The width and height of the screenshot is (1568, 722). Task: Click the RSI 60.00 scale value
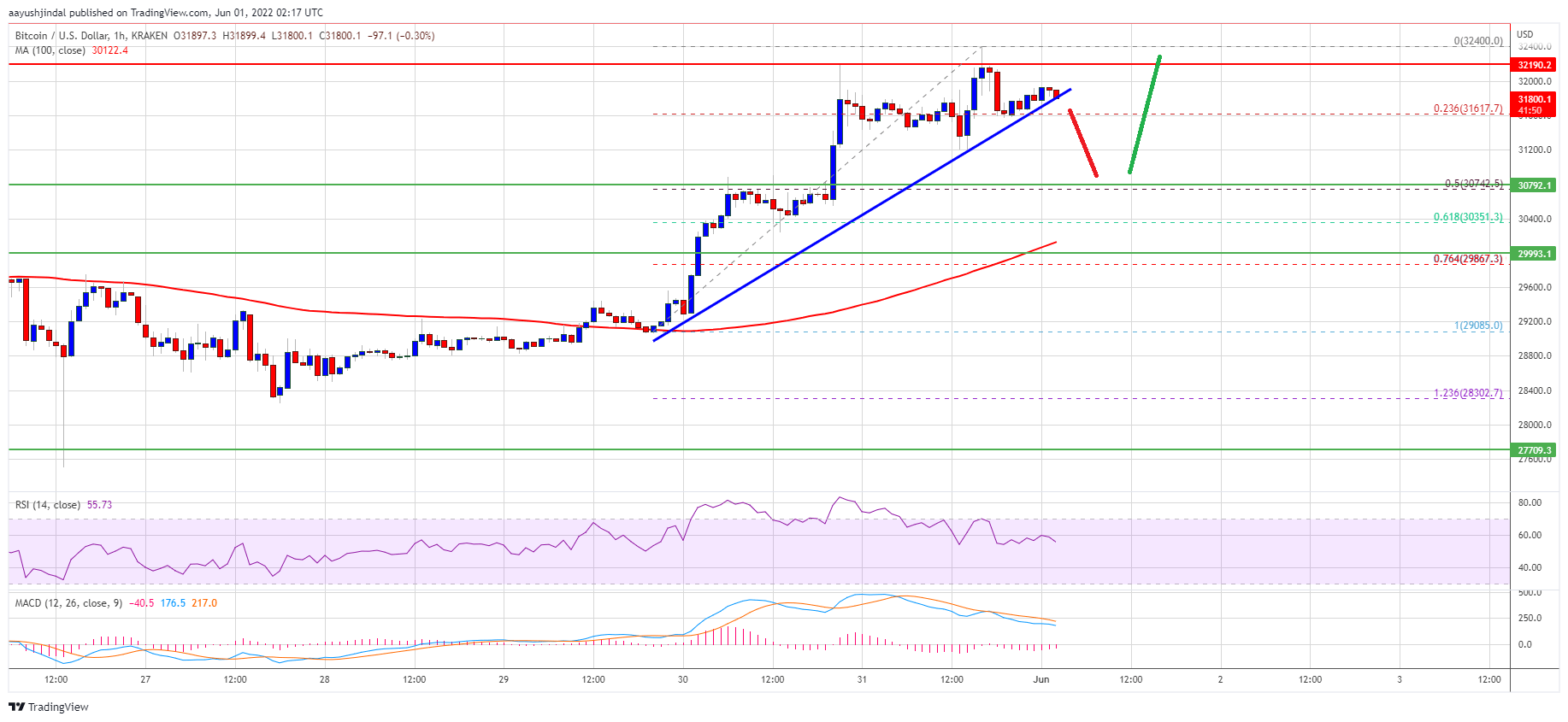pos(1530,536)
